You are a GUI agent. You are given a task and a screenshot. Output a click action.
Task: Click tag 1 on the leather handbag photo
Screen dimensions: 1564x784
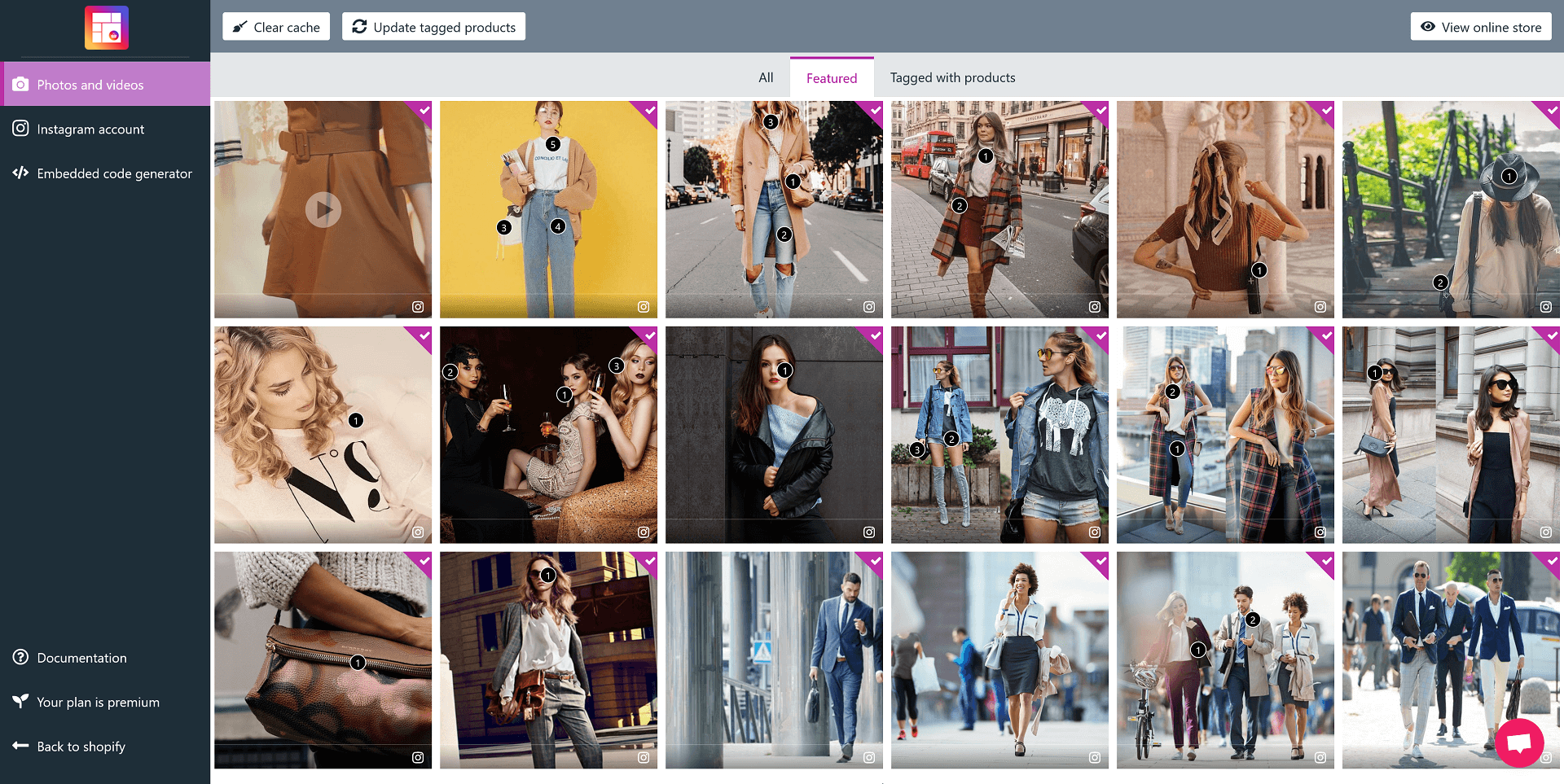pos(358,663)
